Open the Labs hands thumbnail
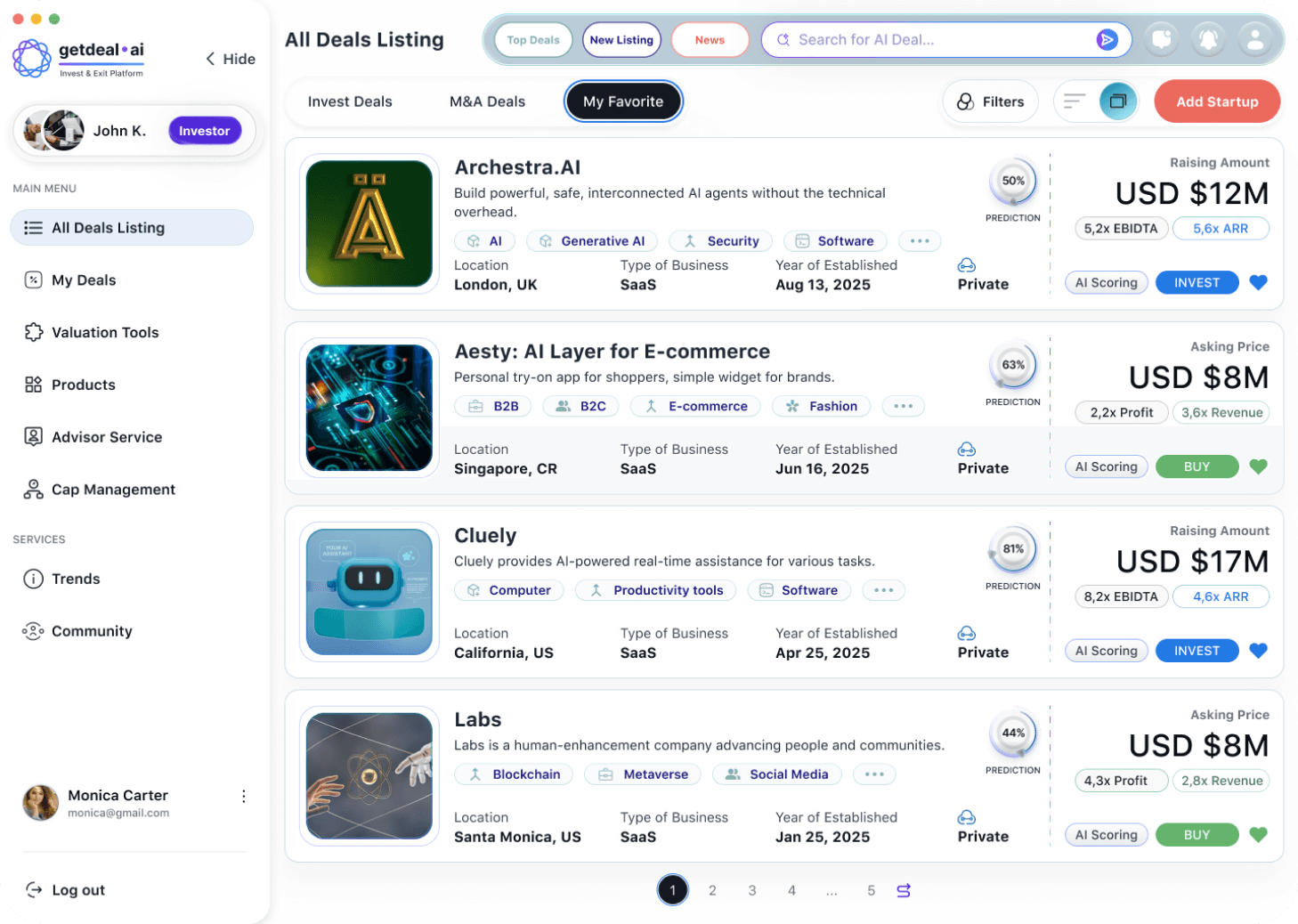Image resolution: width=1298 pixels, height=924 pixels. click(369, 776)
